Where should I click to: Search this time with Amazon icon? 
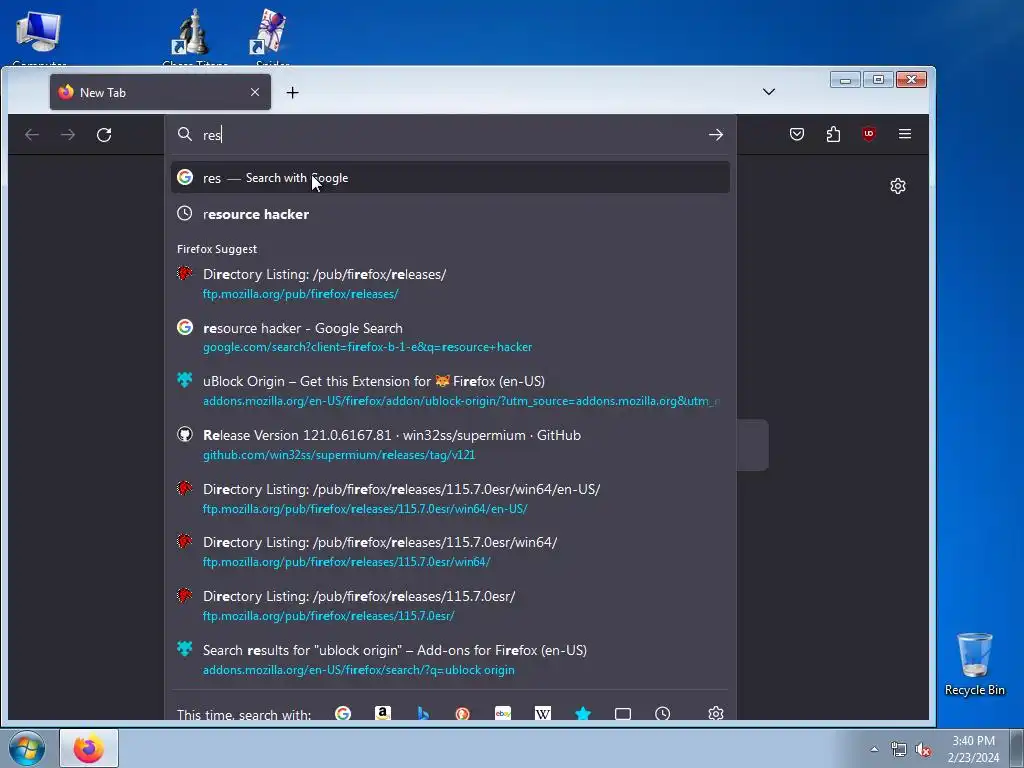pos(383,714)
